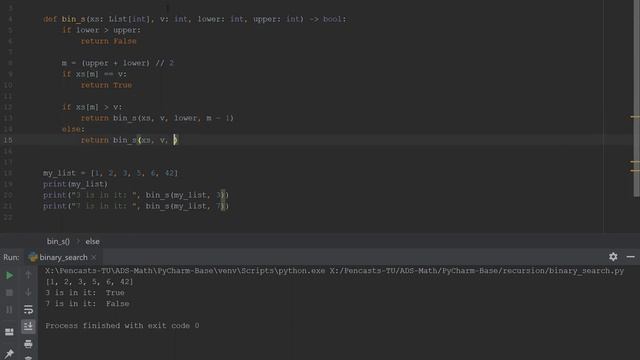Hide the Run tool window
The height and width of the screenshot is (360, 640).
tap(631, 257)
